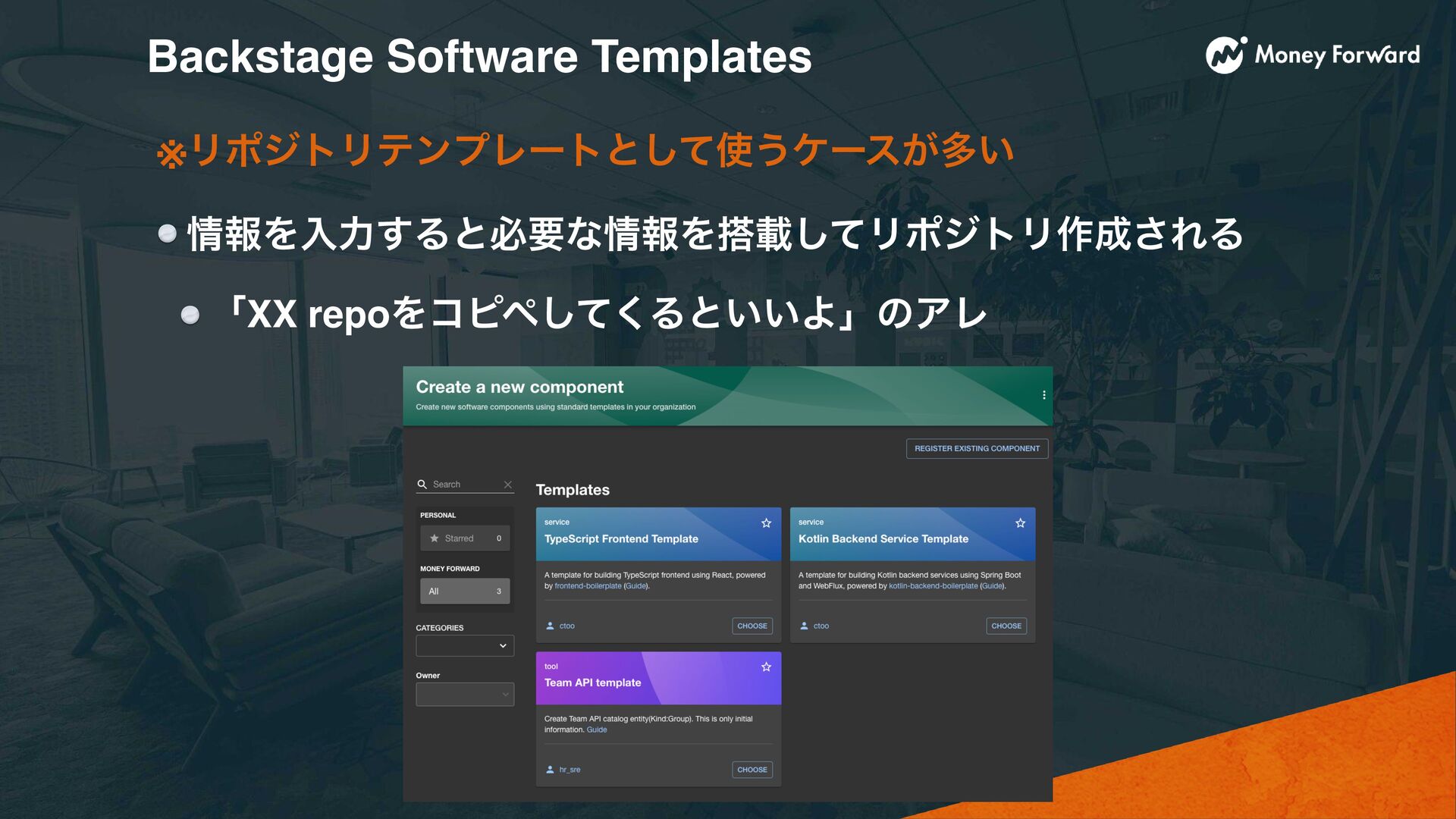The height and width of the screenshot is (819, 1456).
Task: Star the TypeScript Frontend Template card
Action: click(x=766, y=523)
